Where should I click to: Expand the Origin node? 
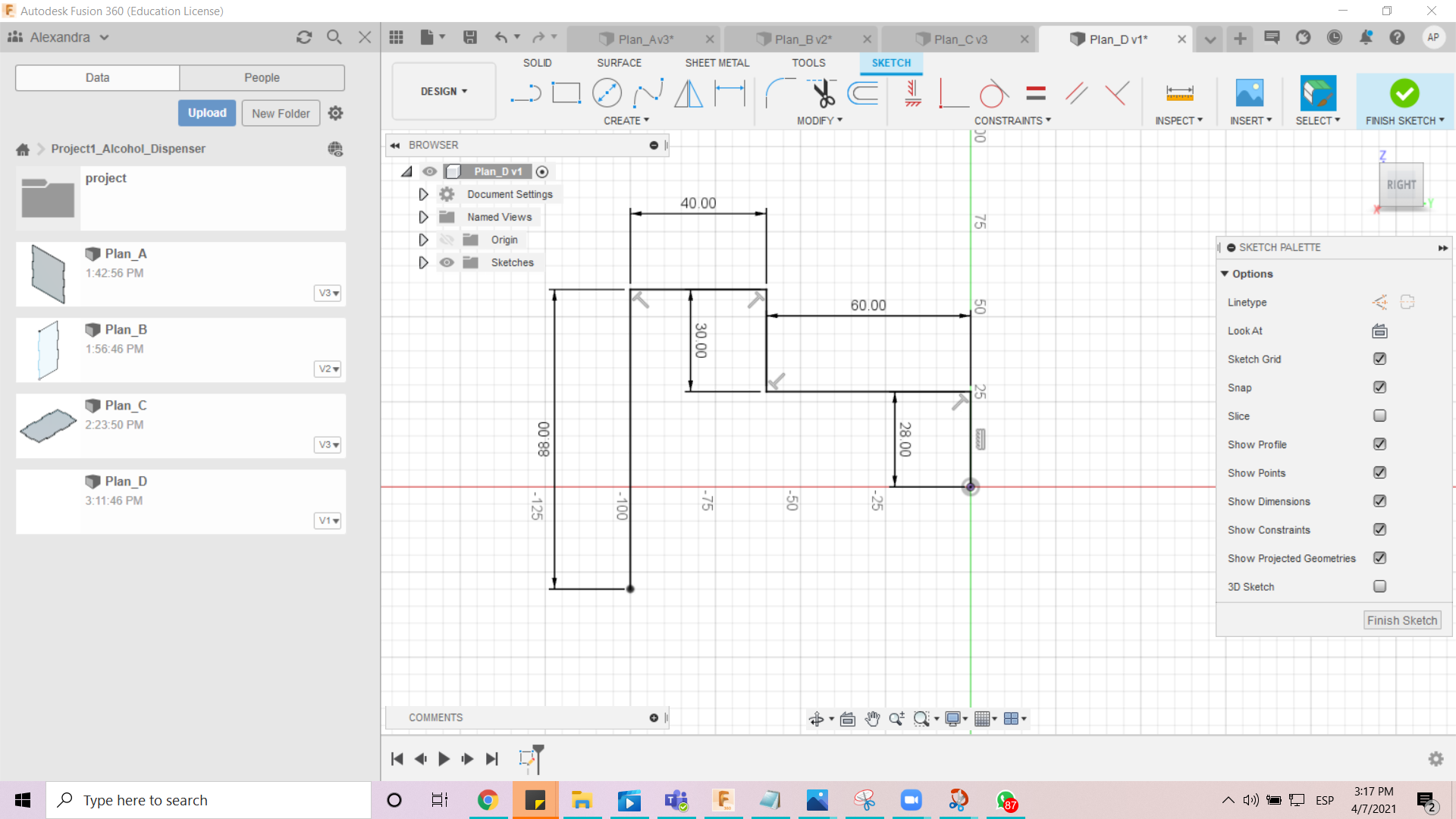coord(423,240)
